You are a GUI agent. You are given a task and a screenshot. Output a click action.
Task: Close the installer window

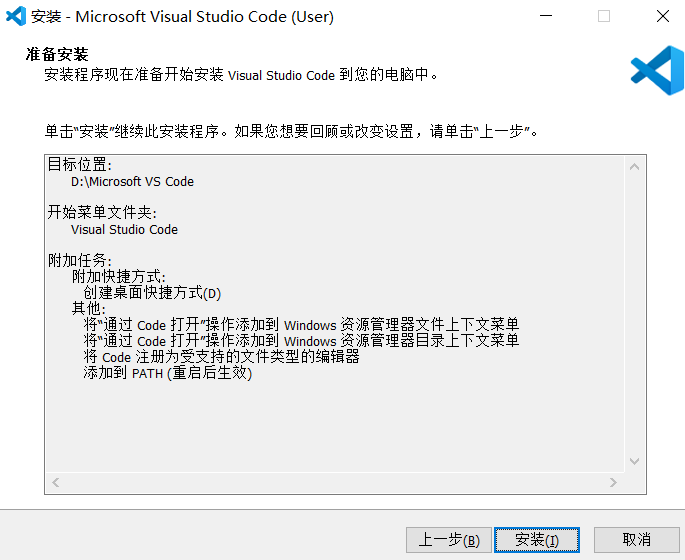(663, 16)
